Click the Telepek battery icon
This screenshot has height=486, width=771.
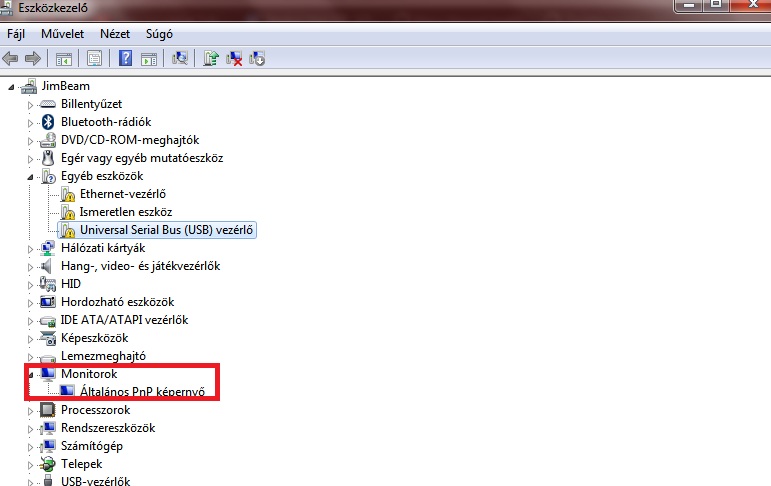48,464
